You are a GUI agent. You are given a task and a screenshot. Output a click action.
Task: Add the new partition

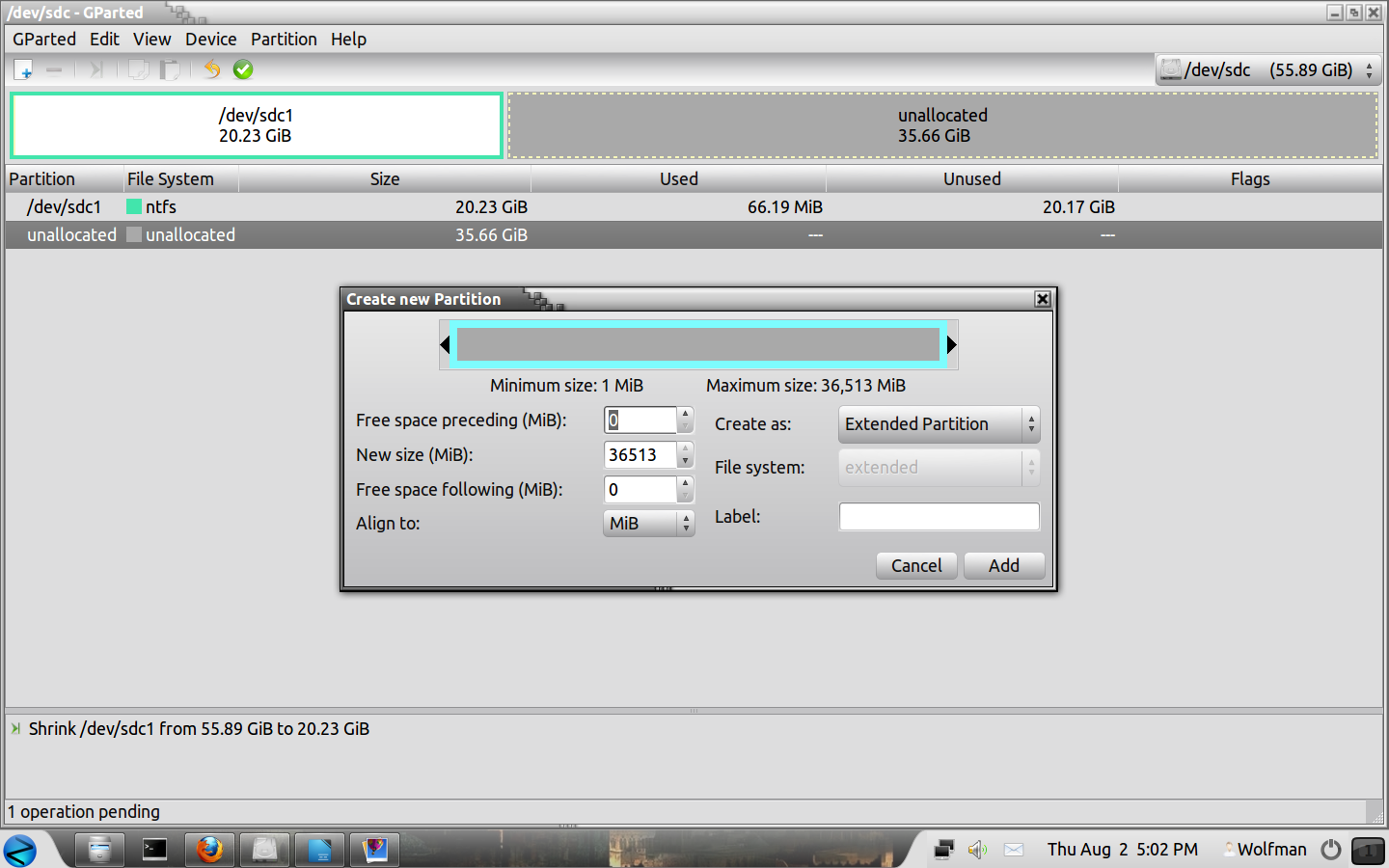[x=1004, y=566]
